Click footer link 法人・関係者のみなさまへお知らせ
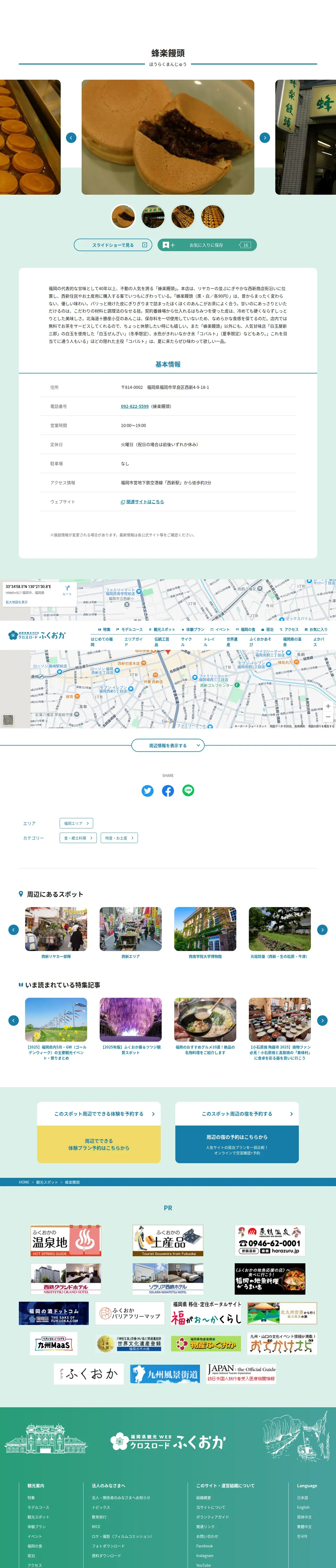This screenshot has width=336, height=1568. tap(121, 1497)
